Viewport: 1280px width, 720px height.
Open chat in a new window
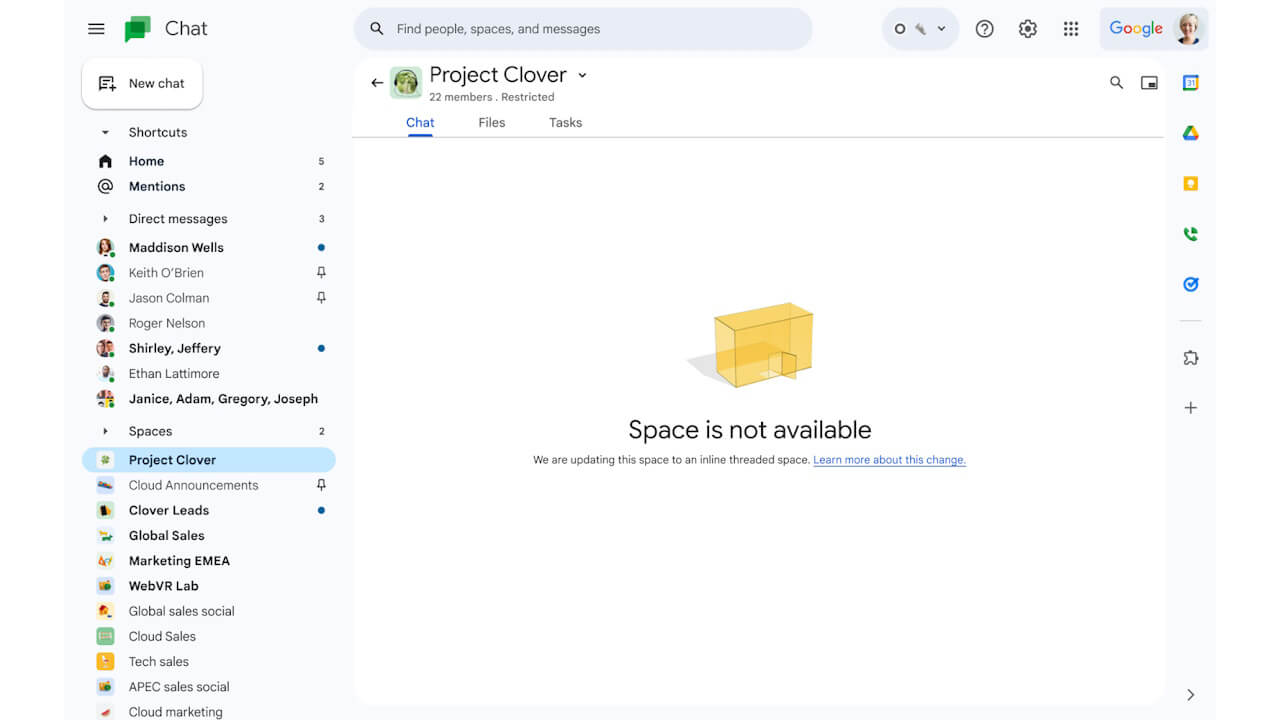1149,83
